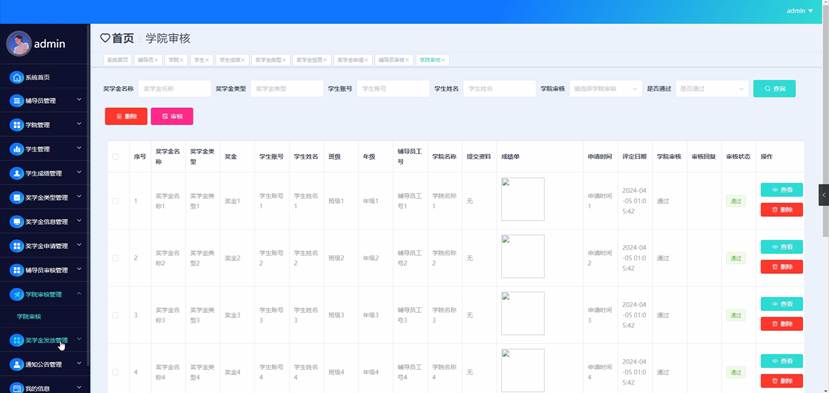Click the 首页 breadcrumb link

click(x=123, y=38)
